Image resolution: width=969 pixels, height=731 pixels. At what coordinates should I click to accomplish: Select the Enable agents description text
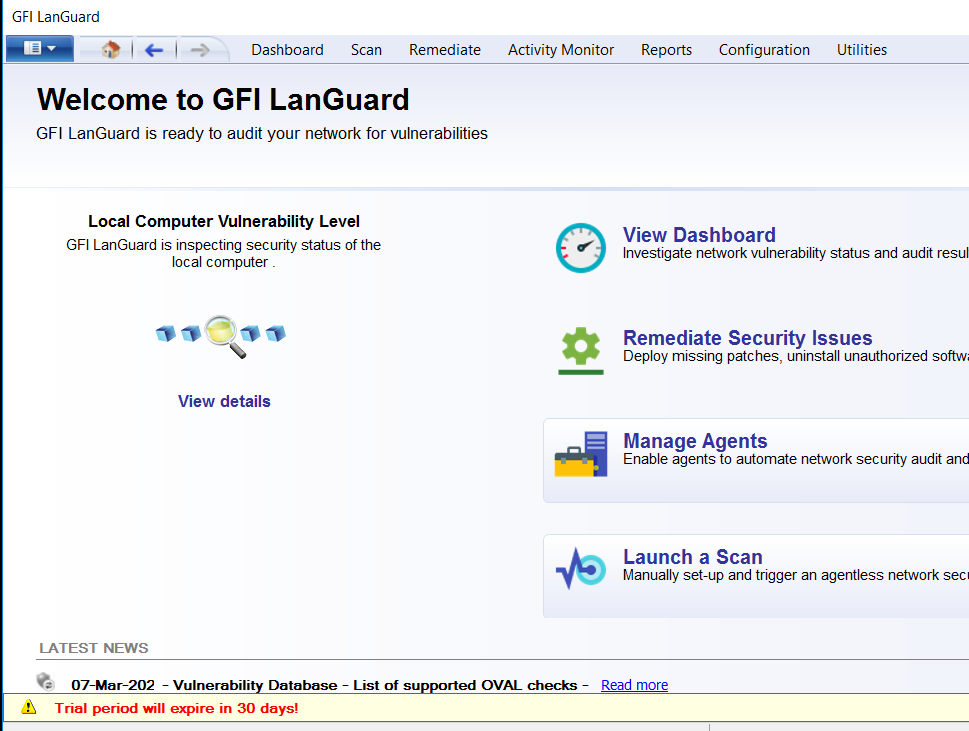coord(796,459)
